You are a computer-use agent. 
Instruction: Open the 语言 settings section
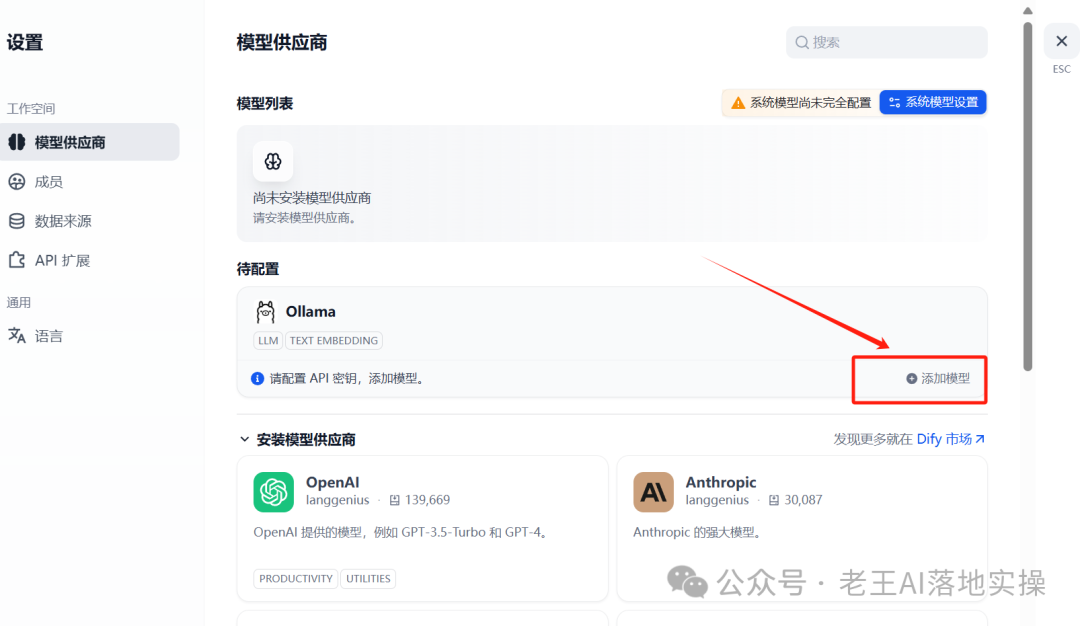[47, 335]
